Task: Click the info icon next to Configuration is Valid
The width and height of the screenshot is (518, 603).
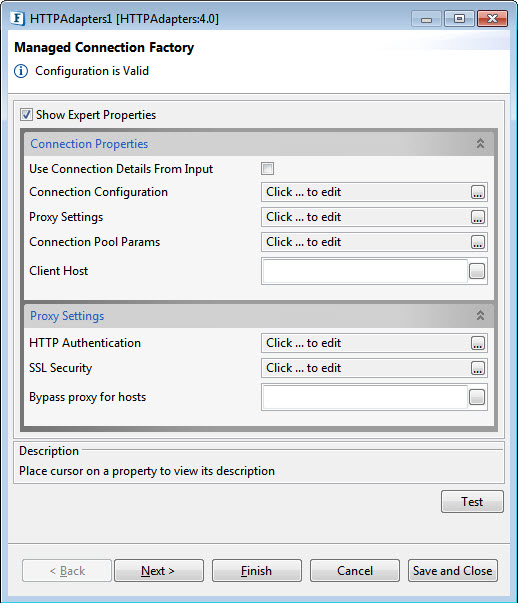Action: 21,71
